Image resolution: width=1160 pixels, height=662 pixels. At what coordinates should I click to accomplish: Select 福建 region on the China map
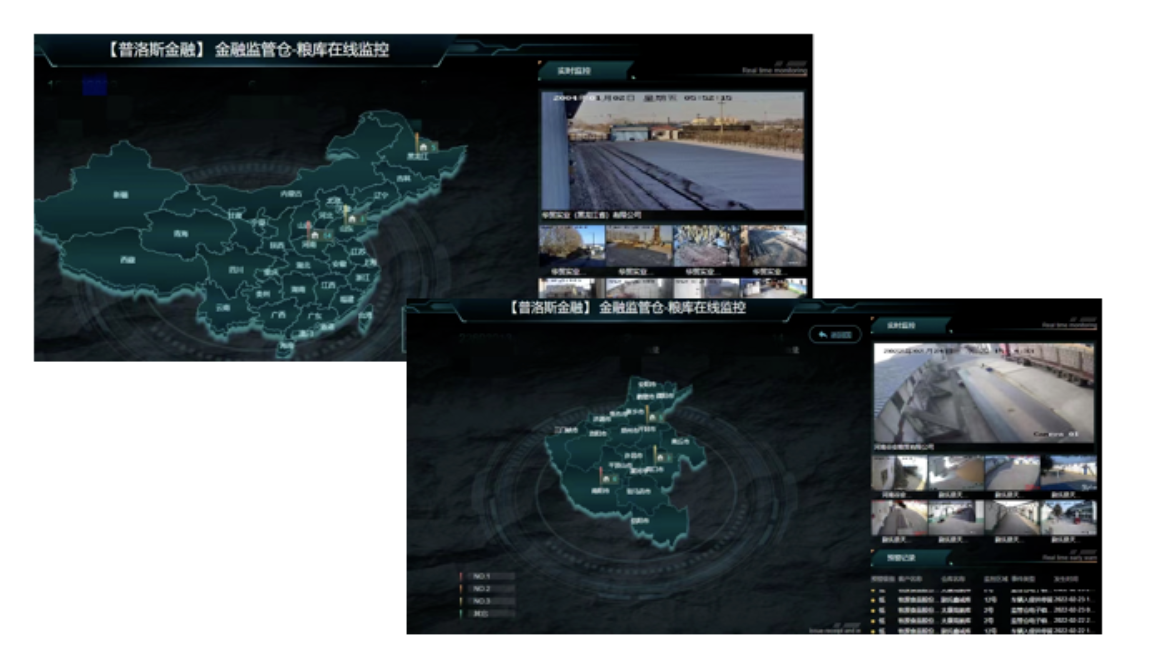pos(347,300)
